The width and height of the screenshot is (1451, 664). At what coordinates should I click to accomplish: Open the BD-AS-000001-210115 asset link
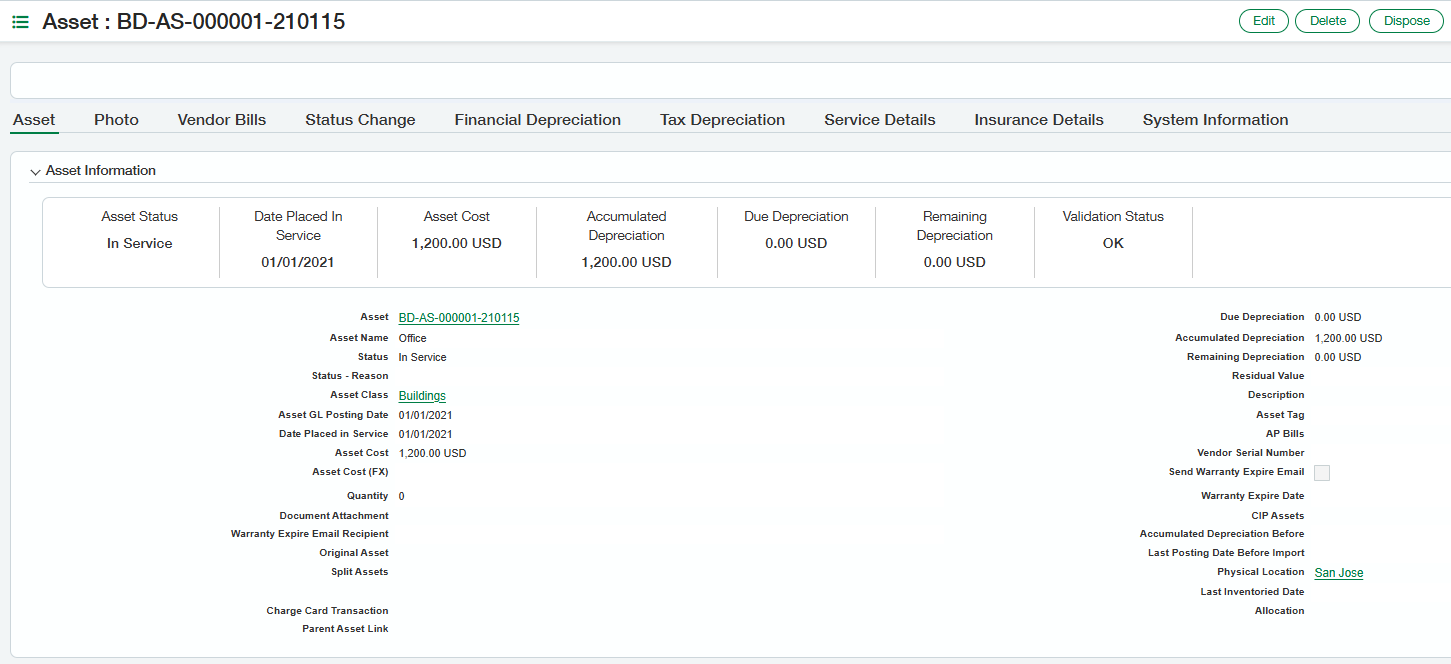coord(458,317)
